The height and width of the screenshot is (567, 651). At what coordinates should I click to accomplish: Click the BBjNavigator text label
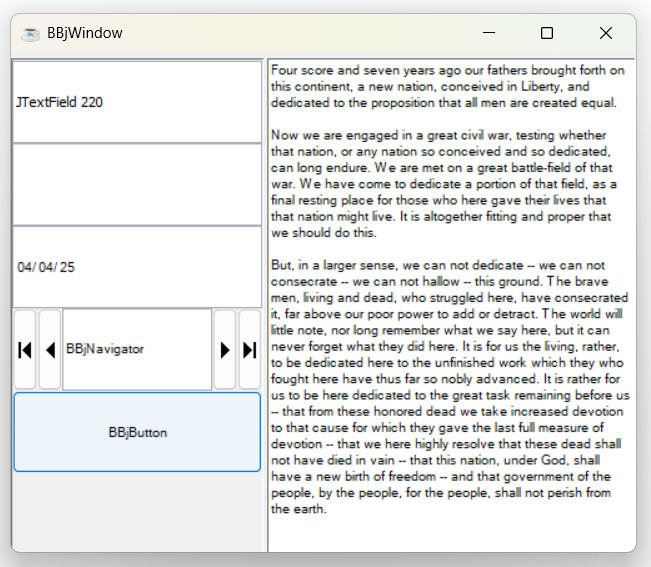click(x=105, y=349)
